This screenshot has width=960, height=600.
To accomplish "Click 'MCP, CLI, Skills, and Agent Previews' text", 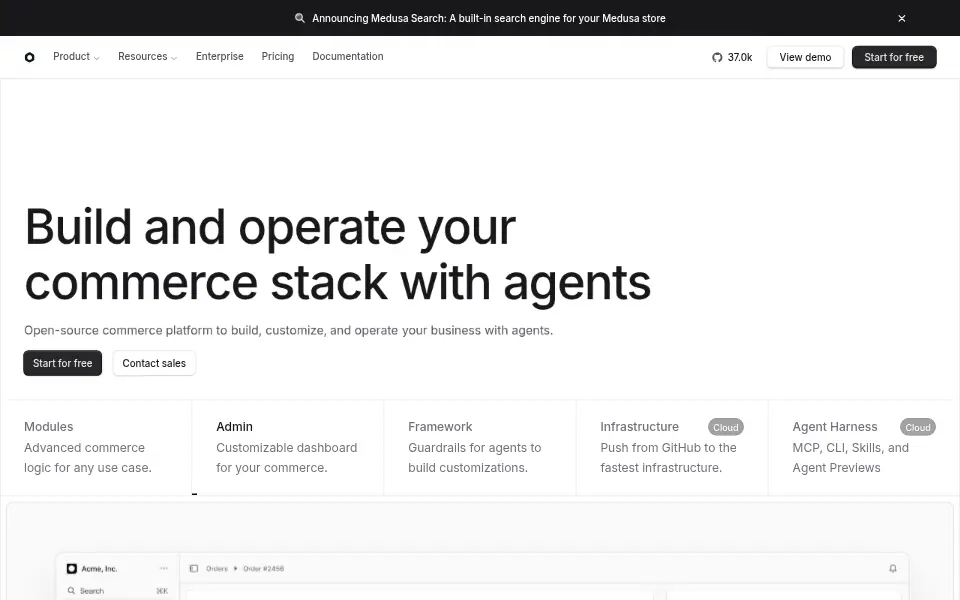I will point(850,458).
